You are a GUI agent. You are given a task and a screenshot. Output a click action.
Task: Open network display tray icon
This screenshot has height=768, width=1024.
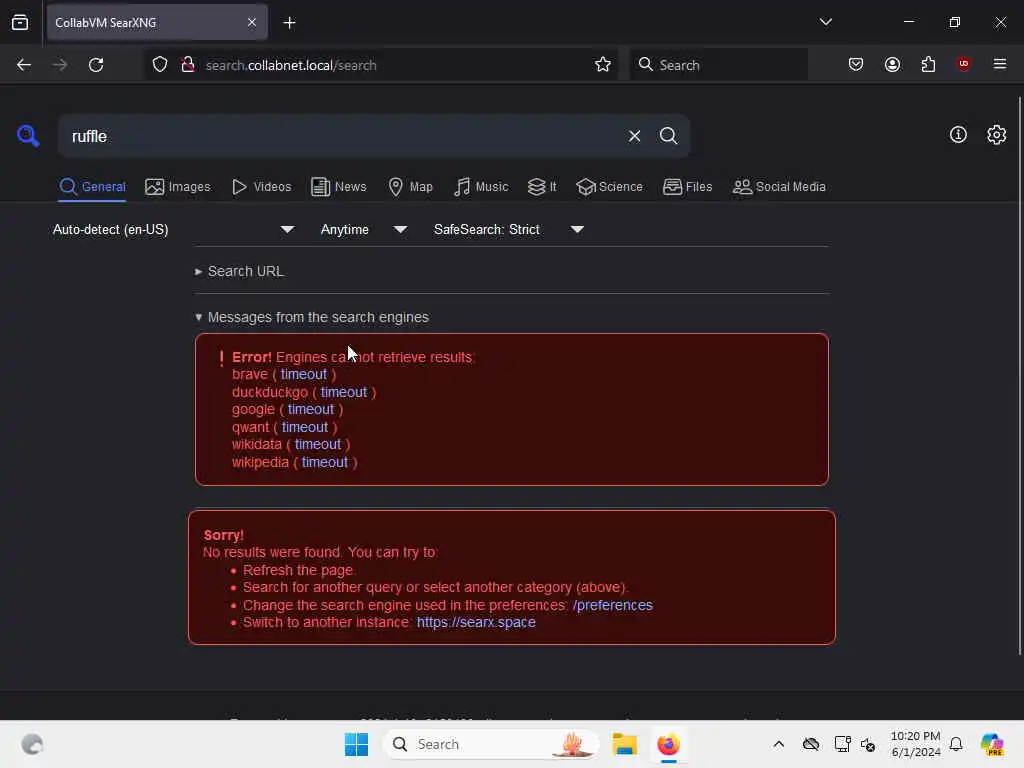842,744
